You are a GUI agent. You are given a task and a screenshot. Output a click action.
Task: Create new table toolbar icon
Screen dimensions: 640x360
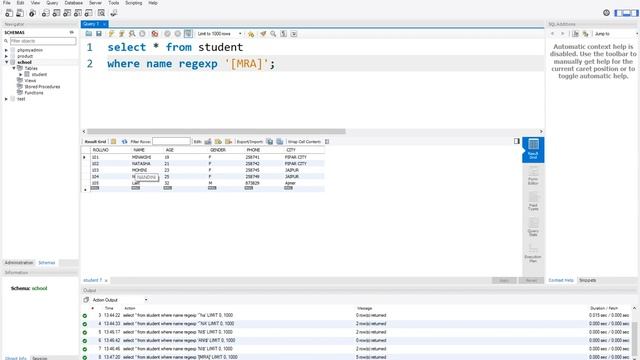[56, 13]
